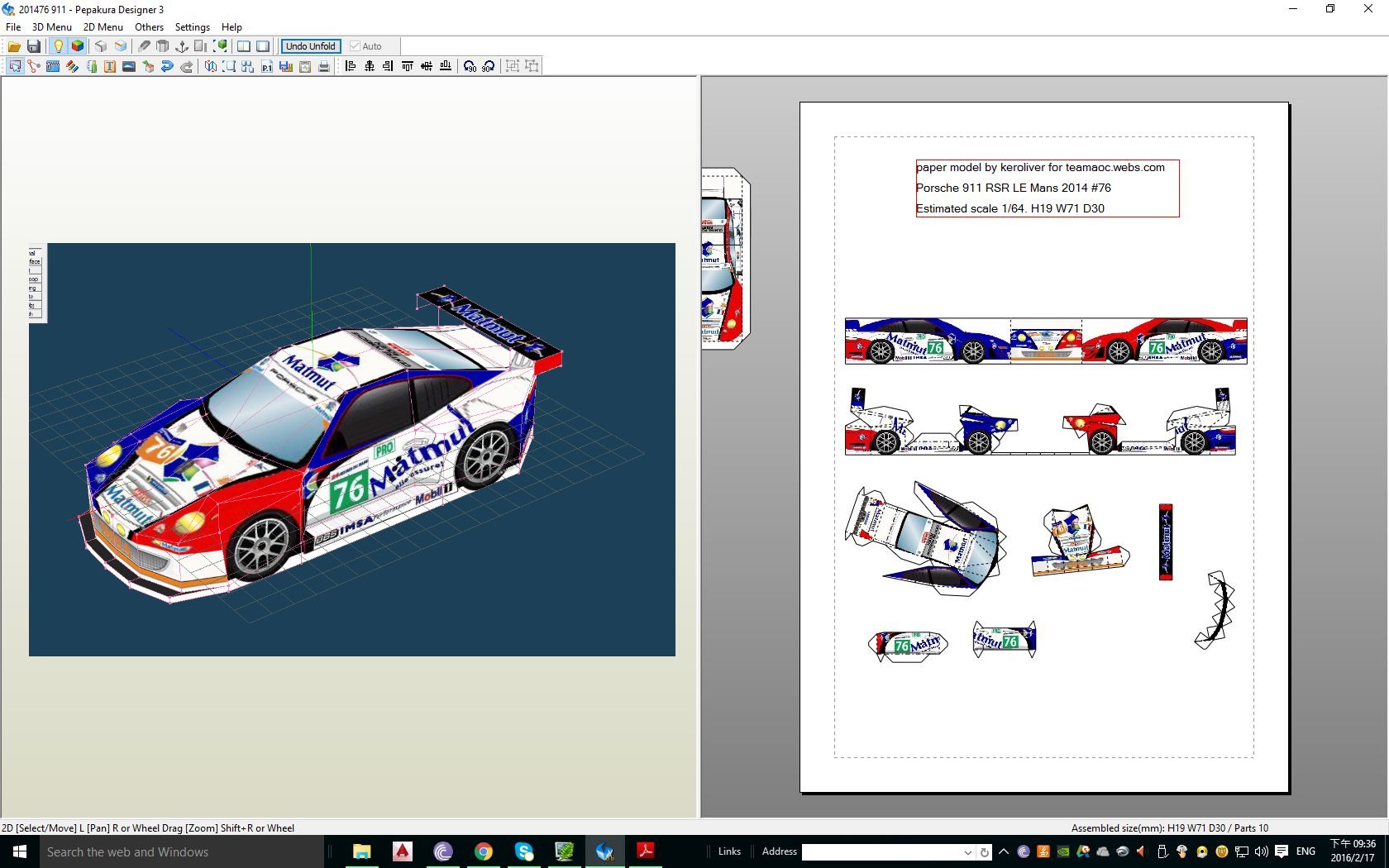Viewport: 1389px width, 868px height.
Task: Click the Undo Unfold button
Action: [310, 46]
